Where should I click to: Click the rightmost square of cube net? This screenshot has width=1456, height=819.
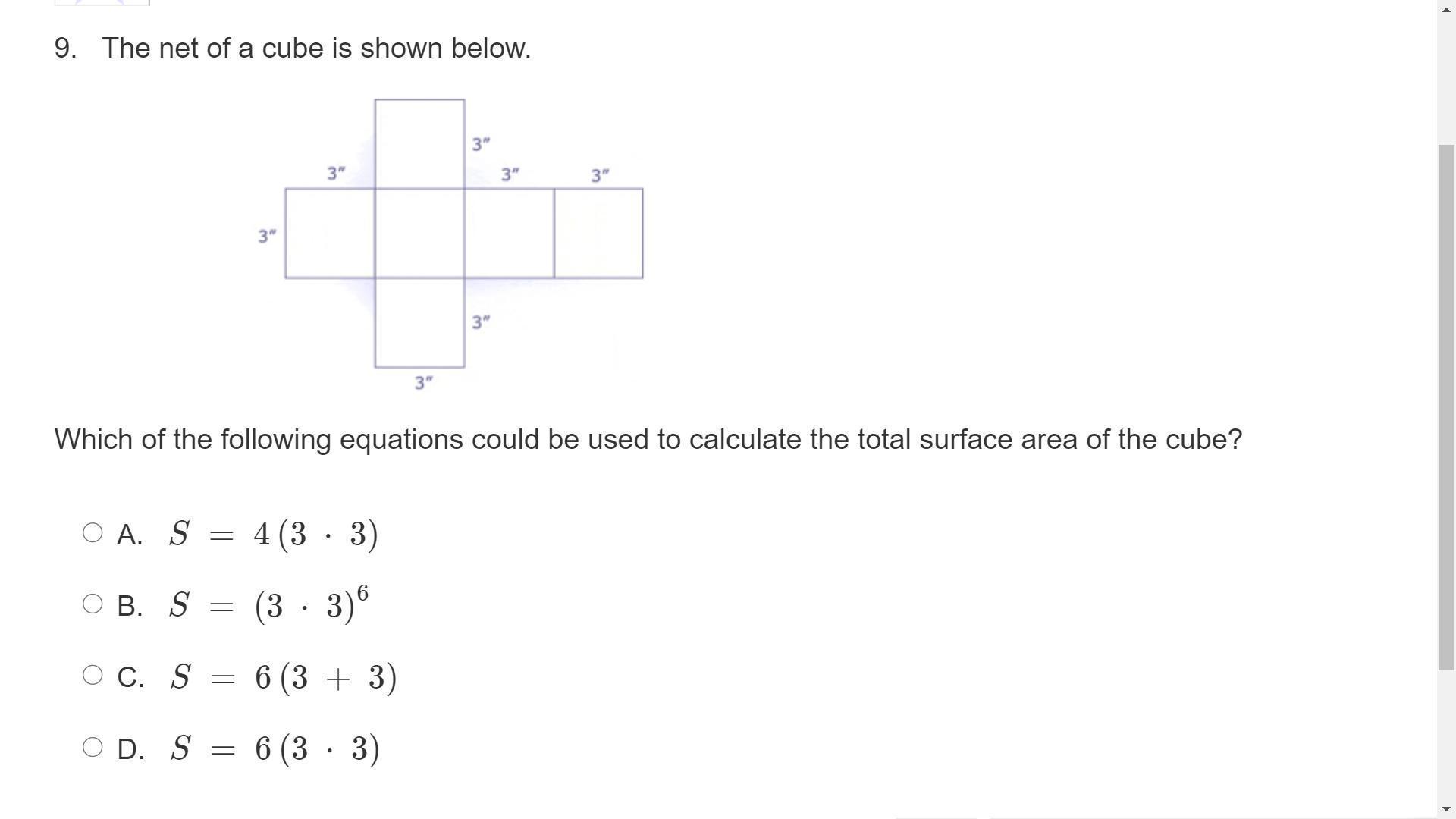[598, 234]
